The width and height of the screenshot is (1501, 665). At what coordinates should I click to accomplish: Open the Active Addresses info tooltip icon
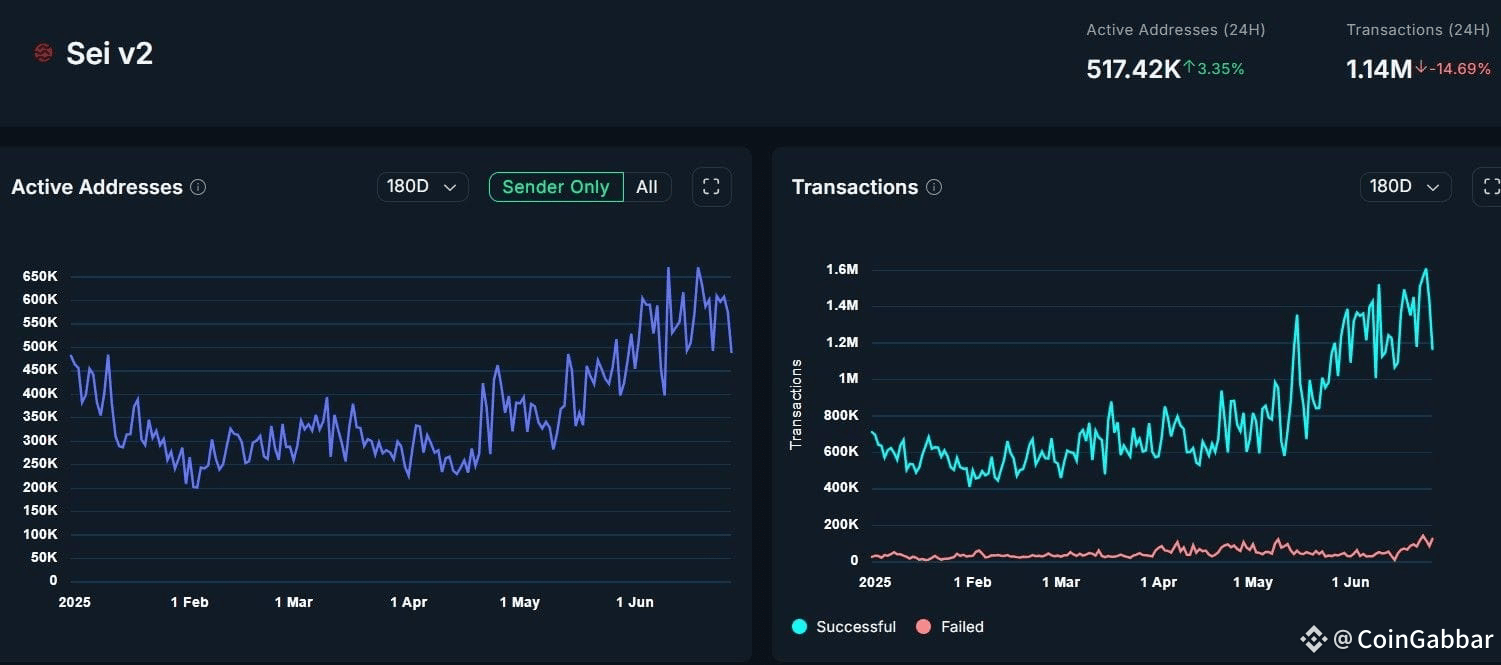click(198, 187)
